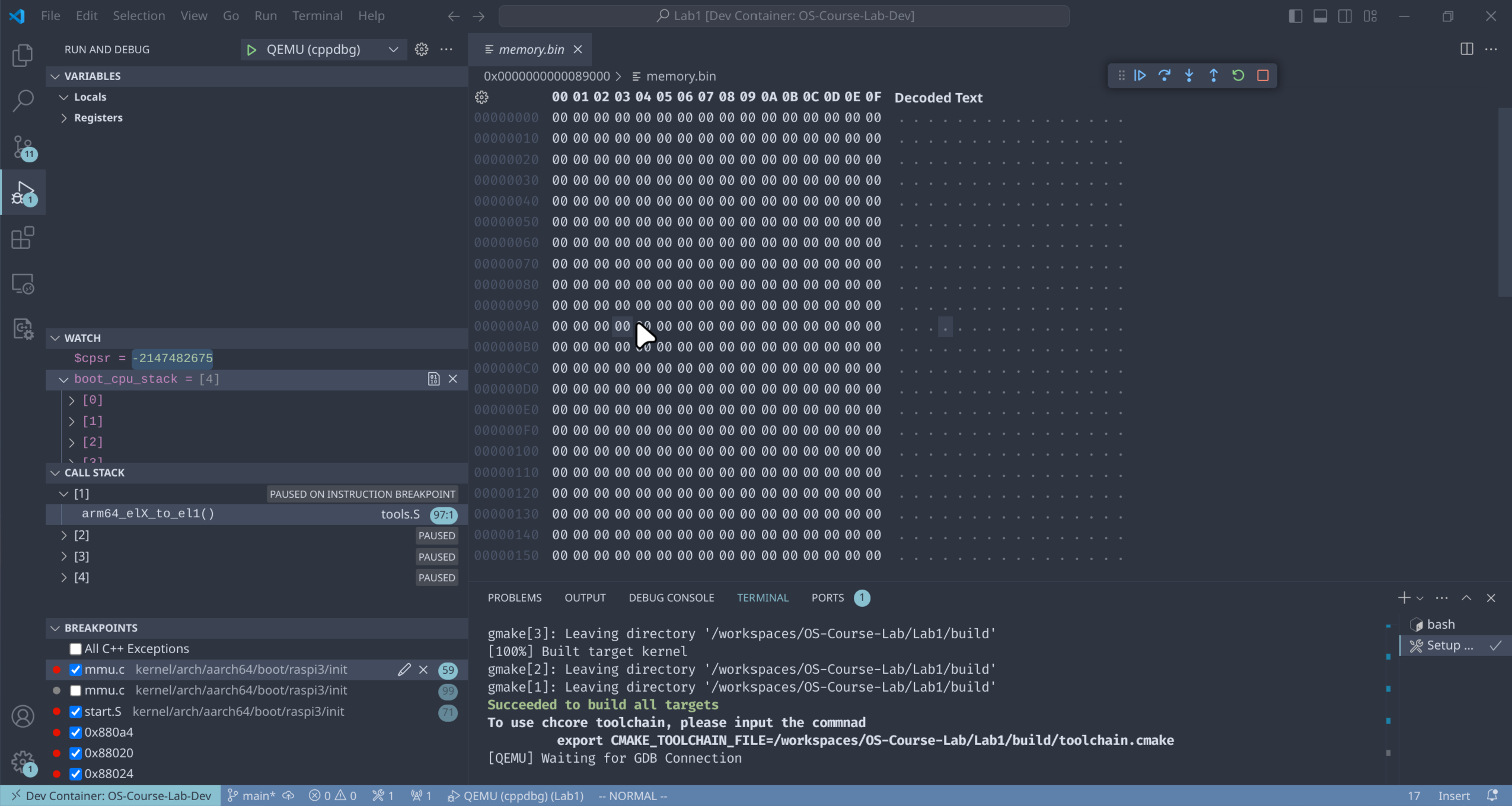Enable the mmu.c breakpoint checkbox
This screenshot has height=806, width=1512.
click(x=77, y=690)
